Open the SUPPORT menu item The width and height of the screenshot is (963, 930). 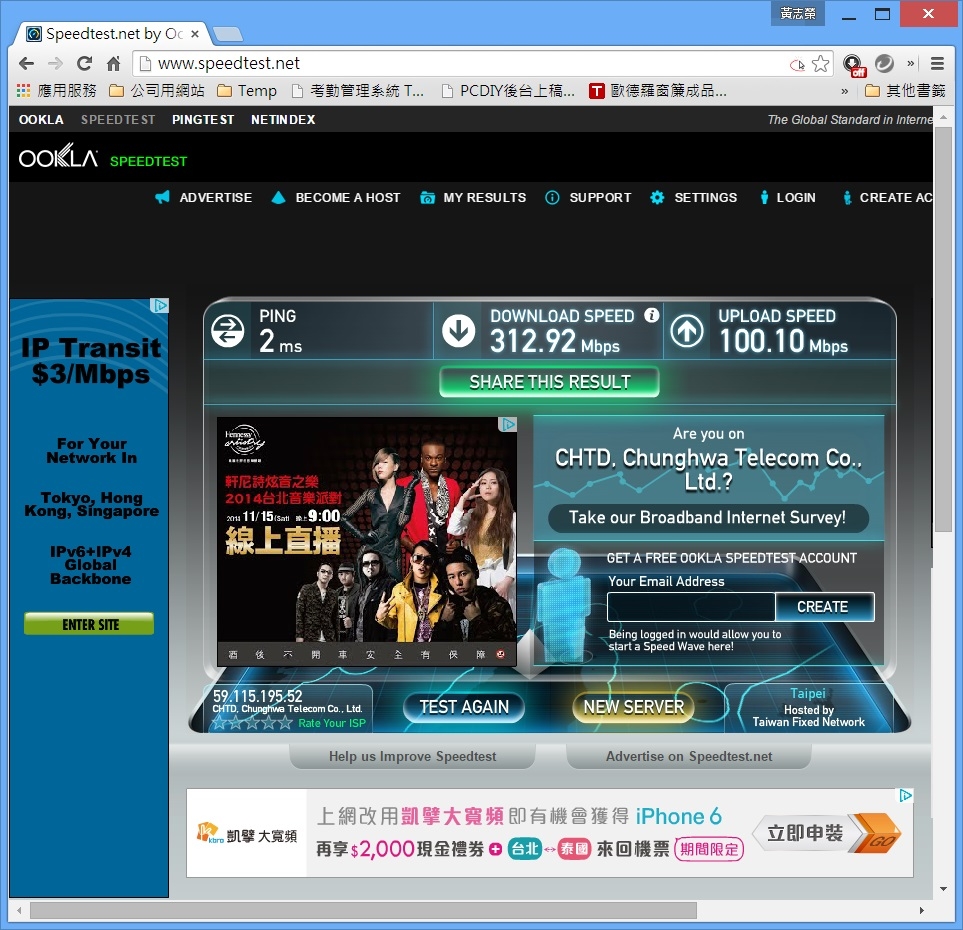click(x=588, y=198)
